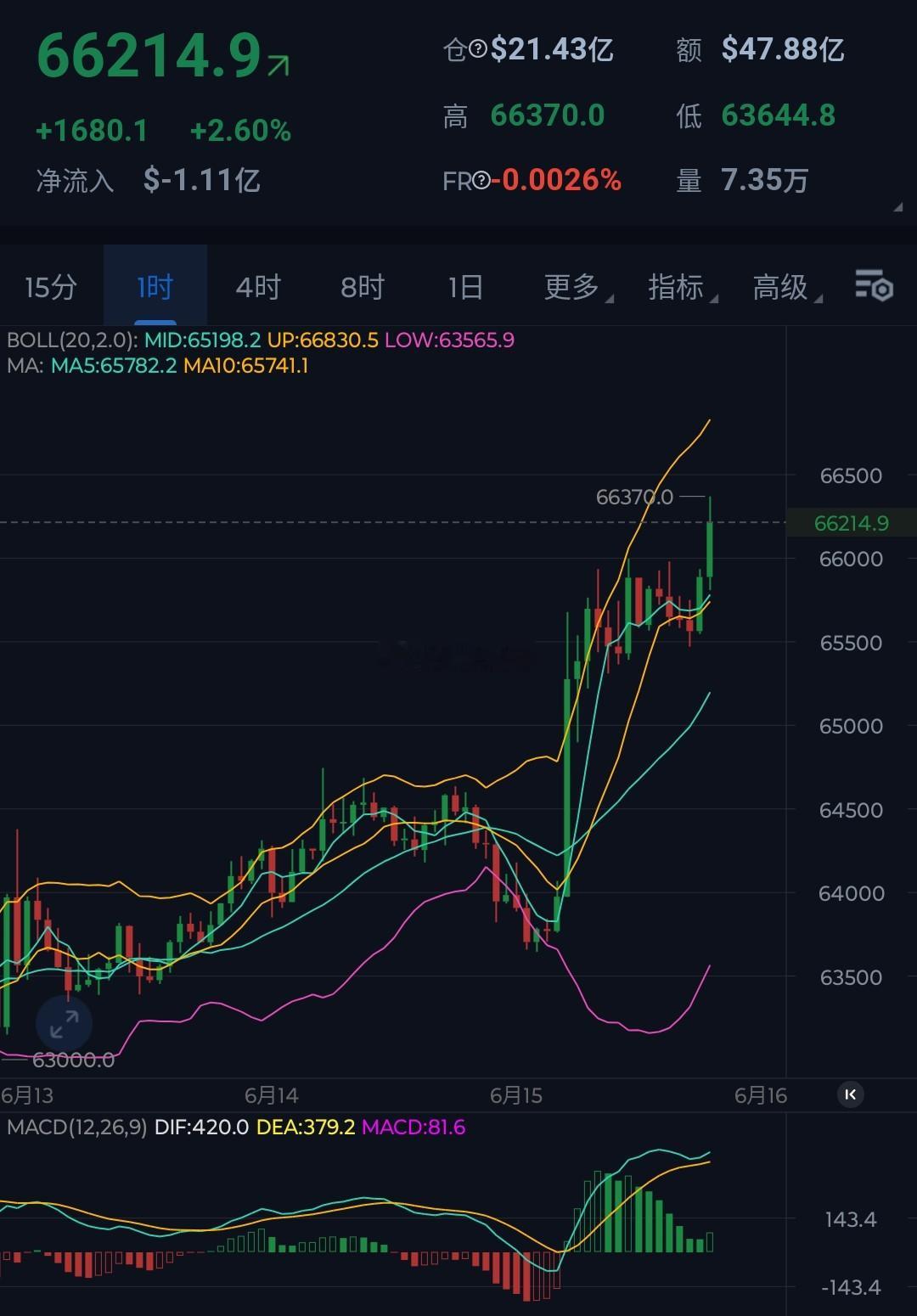This screenshot has width=917, height=1316.
Task: Open the 指标 indicators dropdown
Action: click(x=682, y=287)
